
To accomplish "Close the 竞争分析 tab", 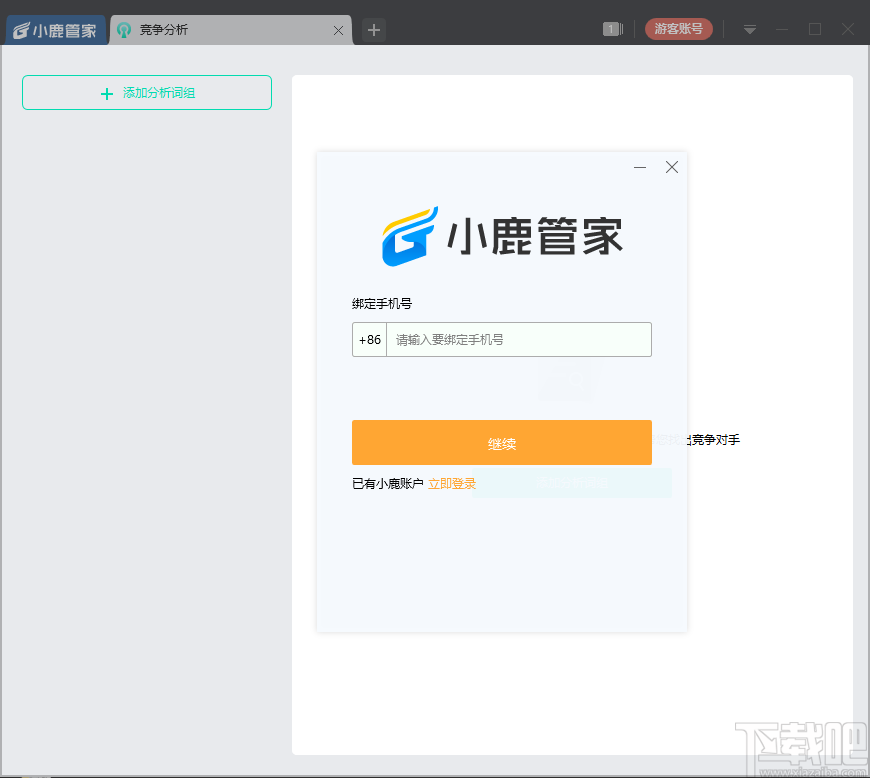I will point(338,29).
